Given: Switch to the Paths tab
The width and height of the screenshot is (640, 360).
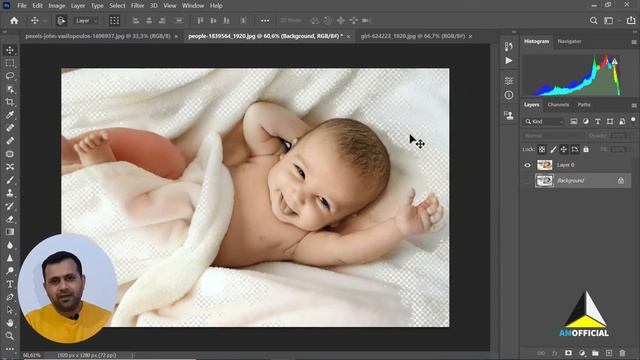Looking at the screenshot, I should (x=584, y=105).
